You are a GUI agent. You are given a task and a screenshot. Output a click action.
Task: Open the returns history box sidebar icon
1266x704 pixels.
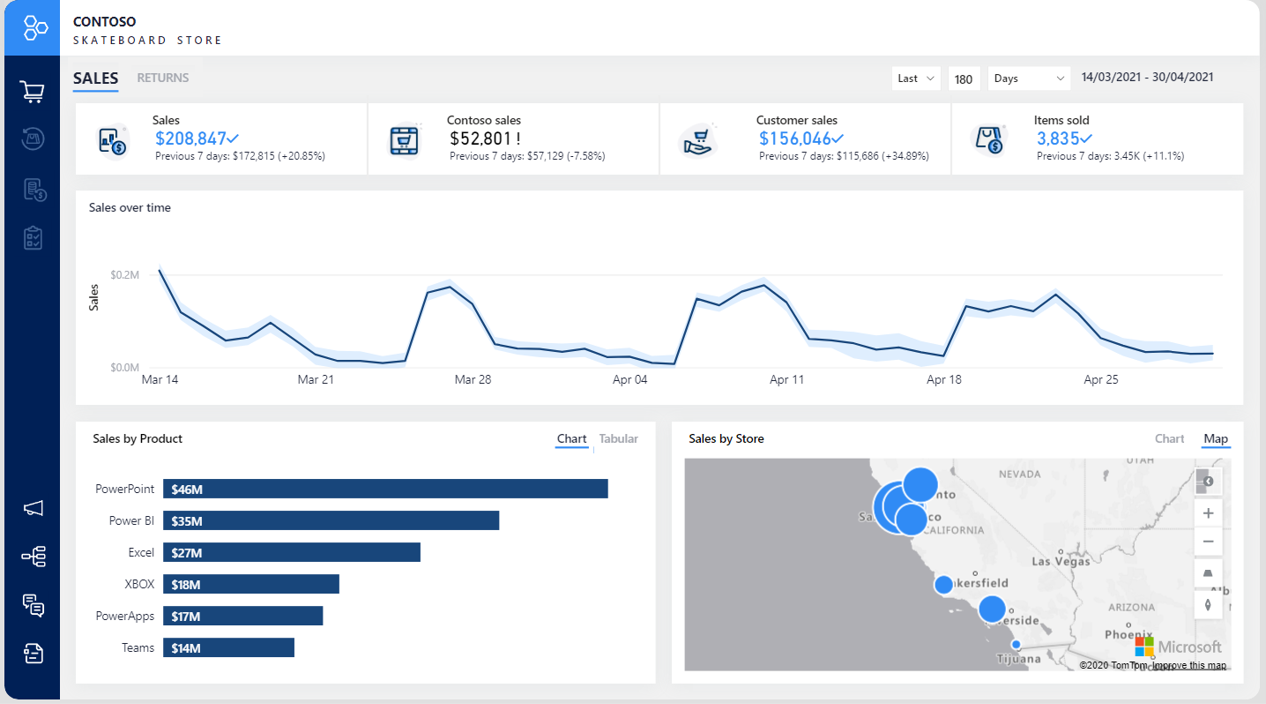click(32, 139)
